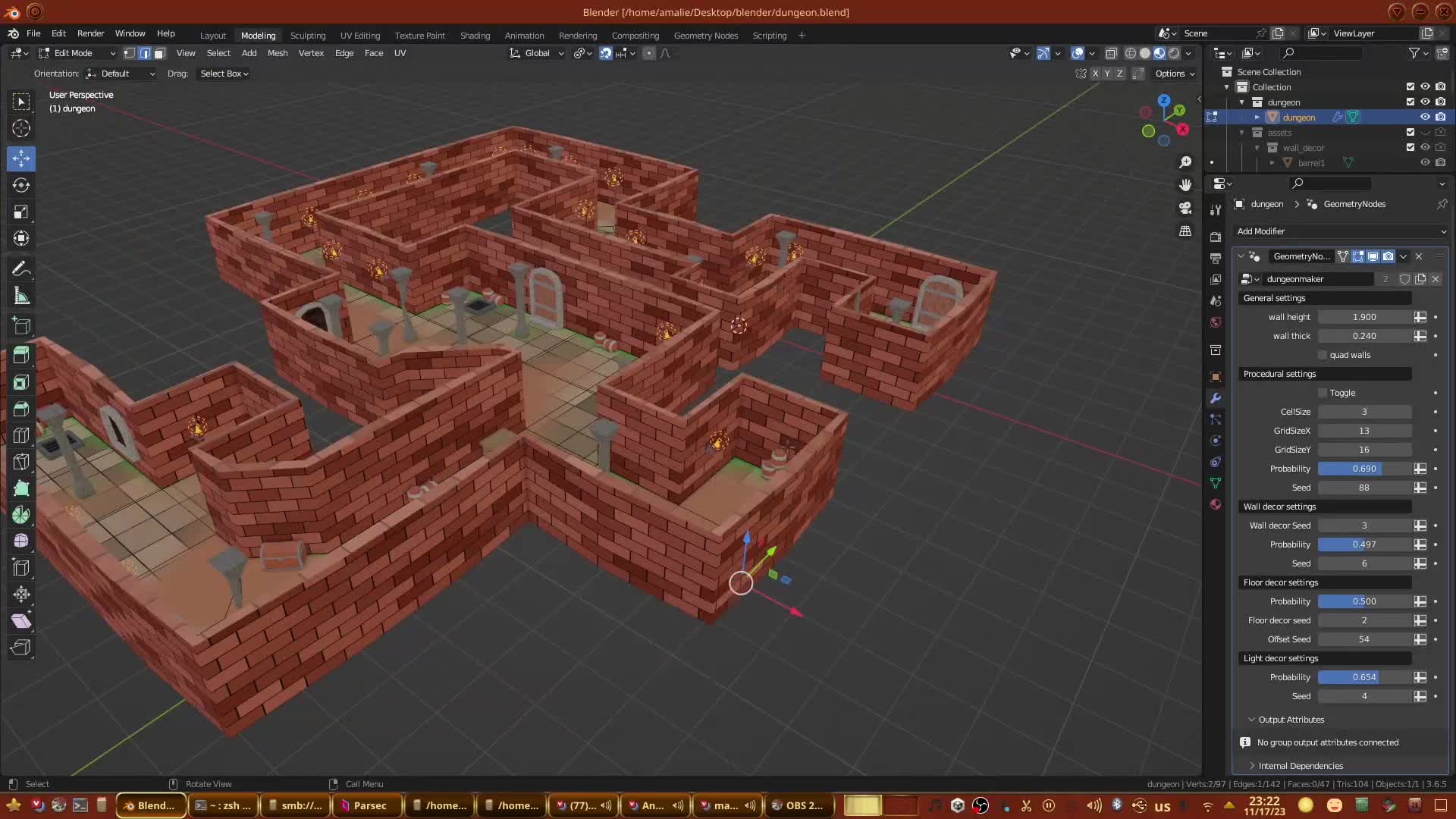Open the Edit Mode selector dropdown

[x=77, y=53]
